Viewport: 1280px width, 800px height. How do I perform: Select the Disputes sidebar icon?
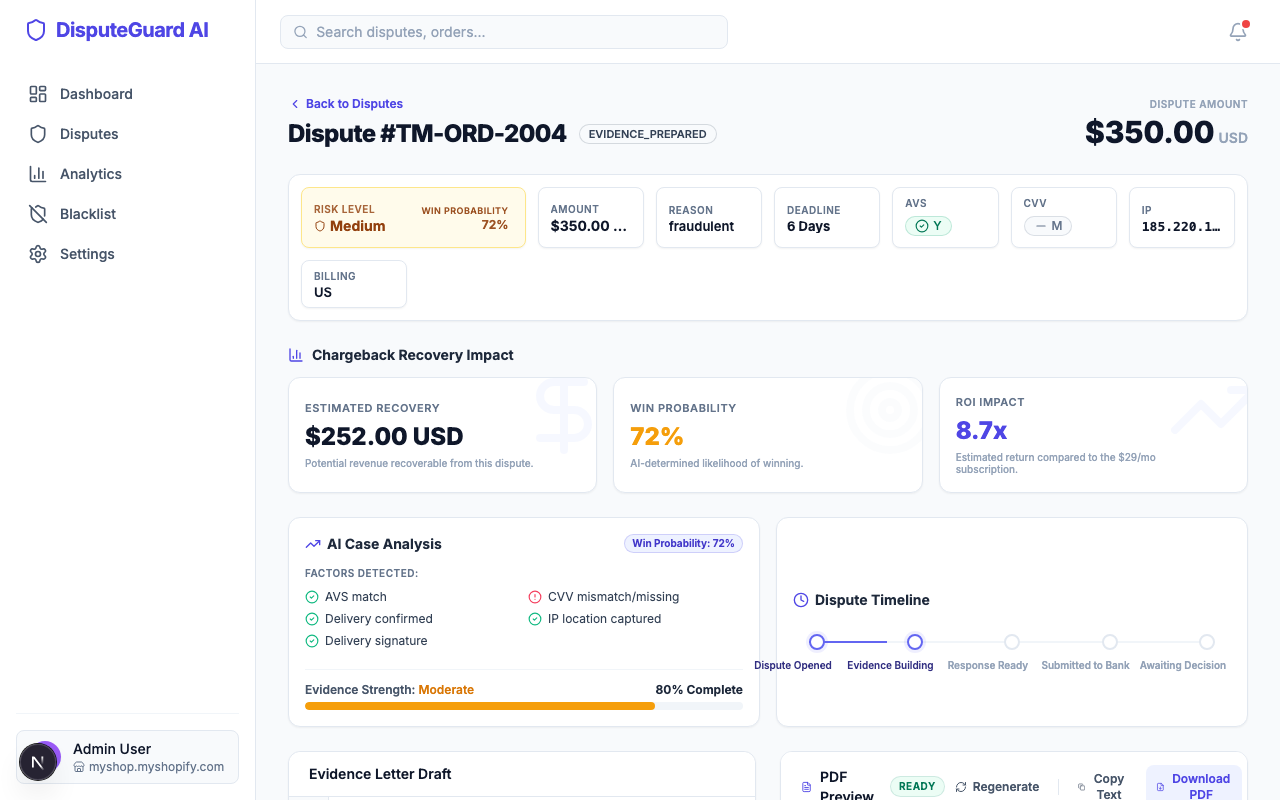click(37, 133)
